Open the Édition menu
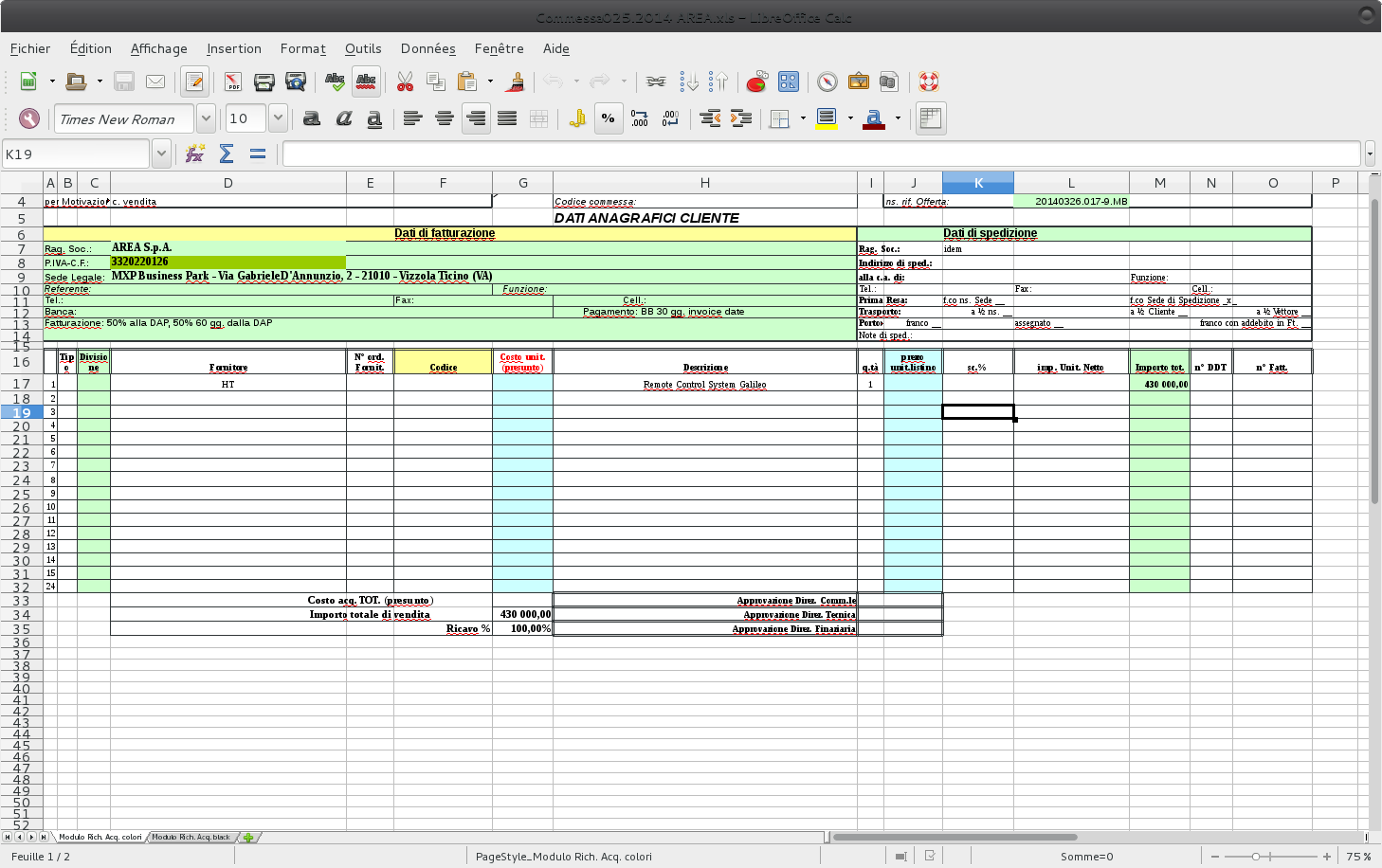1382x868 pixels. (x=91, y=48)
